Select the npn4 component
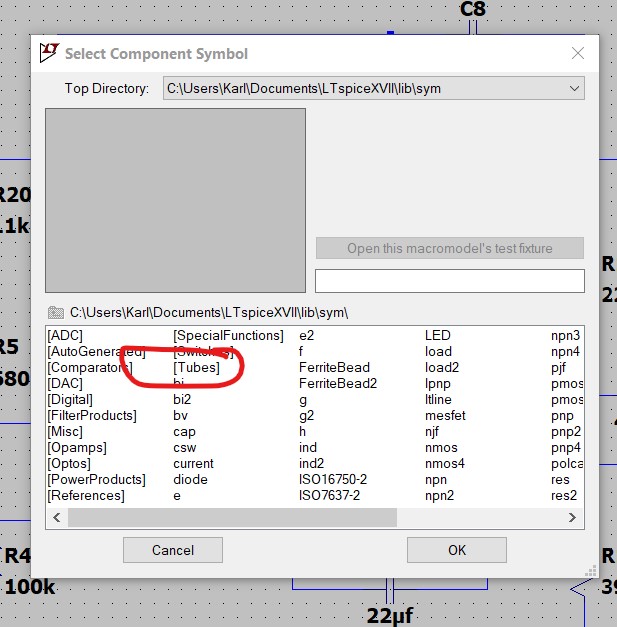The width and height of the screenshot is (617, 627). pyautogui.click(x=565, y=351)
